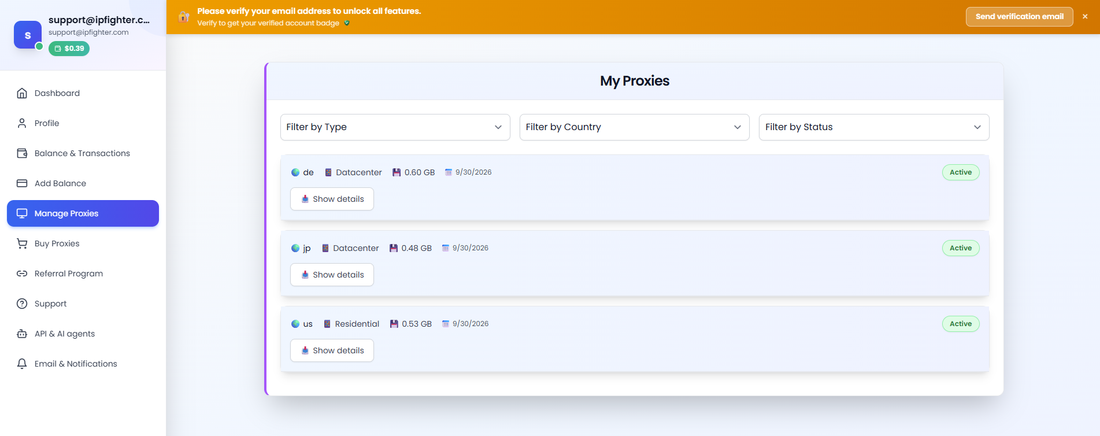Click the Balance & Transactions wallet icon
This screenshot has width=1100, height=436.
pyautogui.click(x=22, y=153)
